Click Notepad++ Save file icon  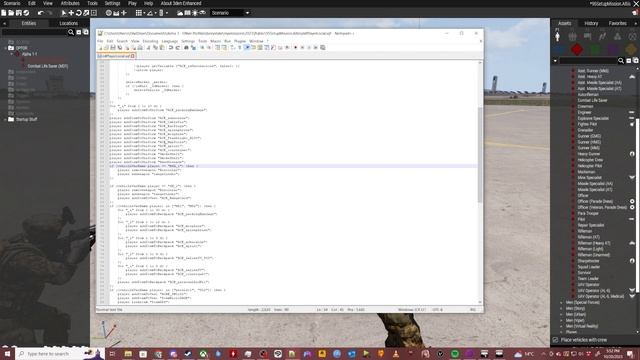[x=113, y=48]
